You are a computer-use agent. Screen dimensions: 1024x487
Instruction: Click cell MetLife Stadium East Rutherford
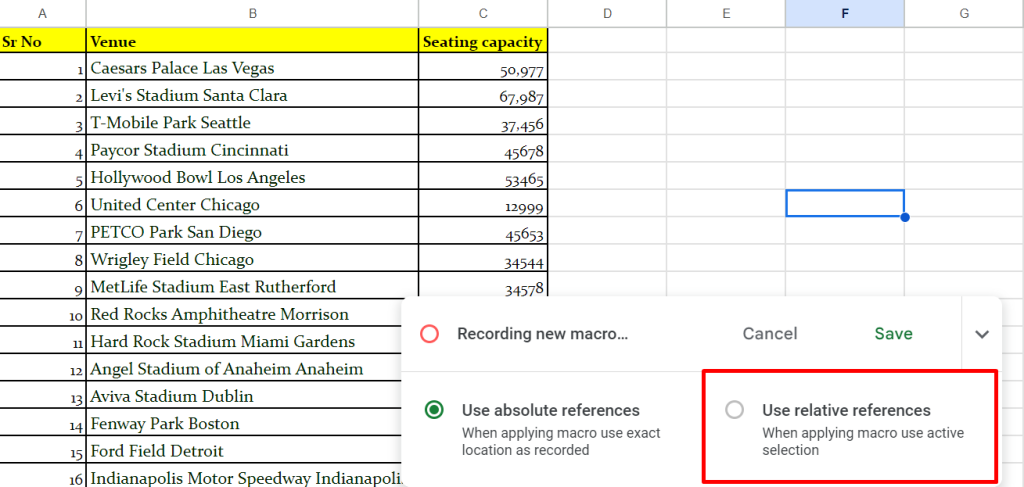pos(252,286)
